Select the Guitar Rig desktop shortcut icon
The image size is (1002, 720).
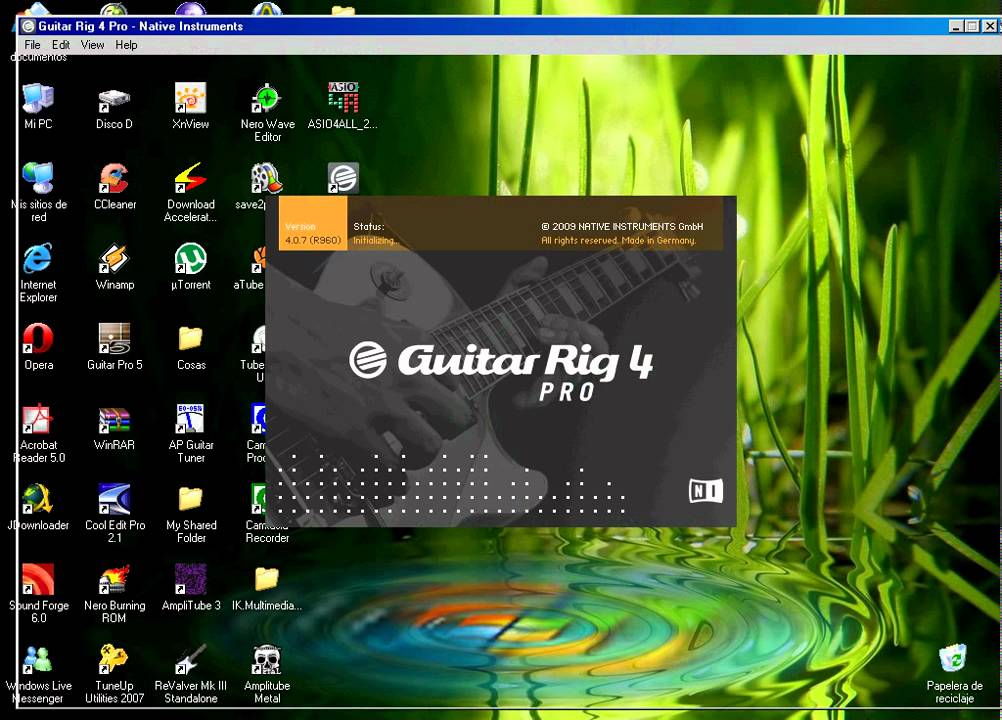point(343,178)
